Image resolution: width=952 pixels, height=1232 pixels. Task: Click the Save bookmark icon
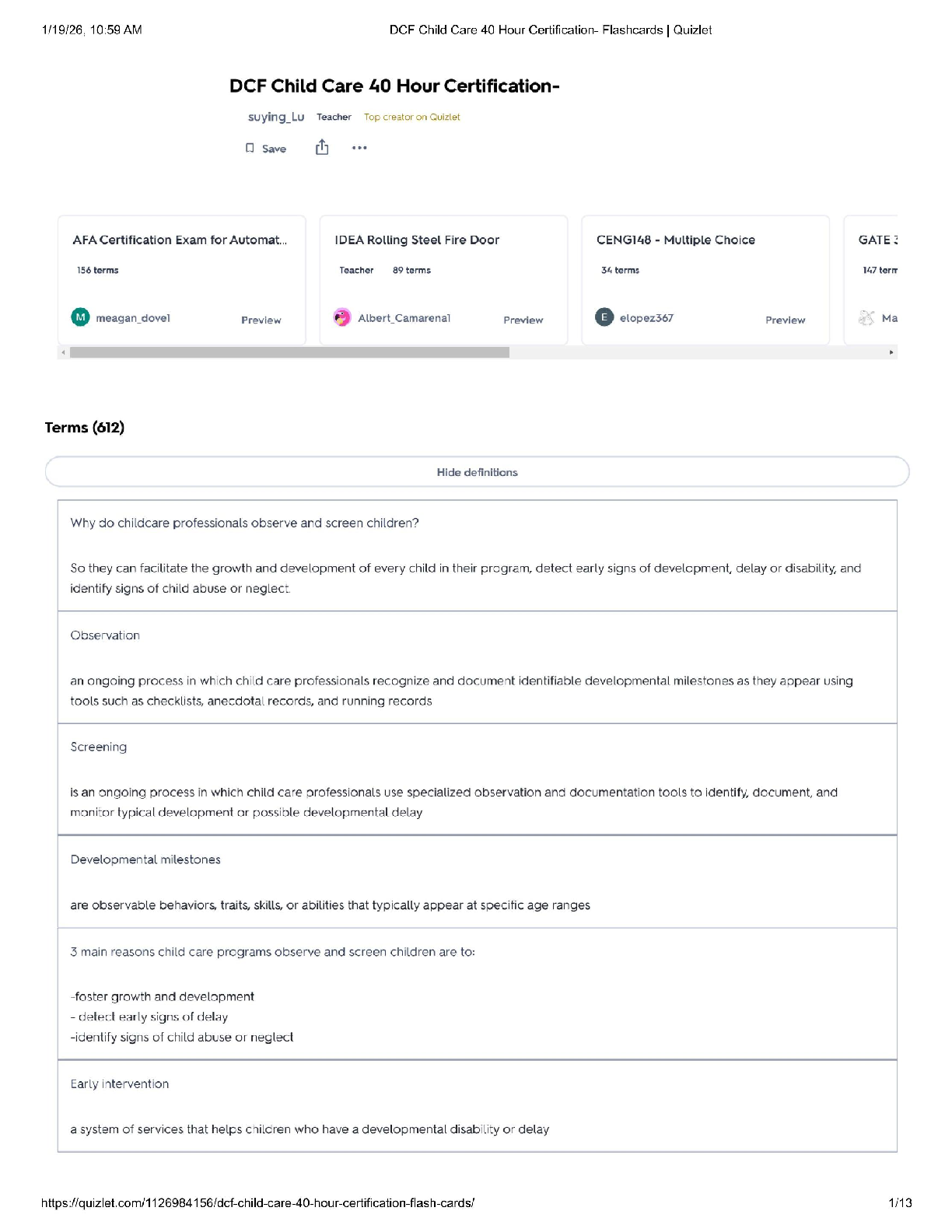click(250, 148)
